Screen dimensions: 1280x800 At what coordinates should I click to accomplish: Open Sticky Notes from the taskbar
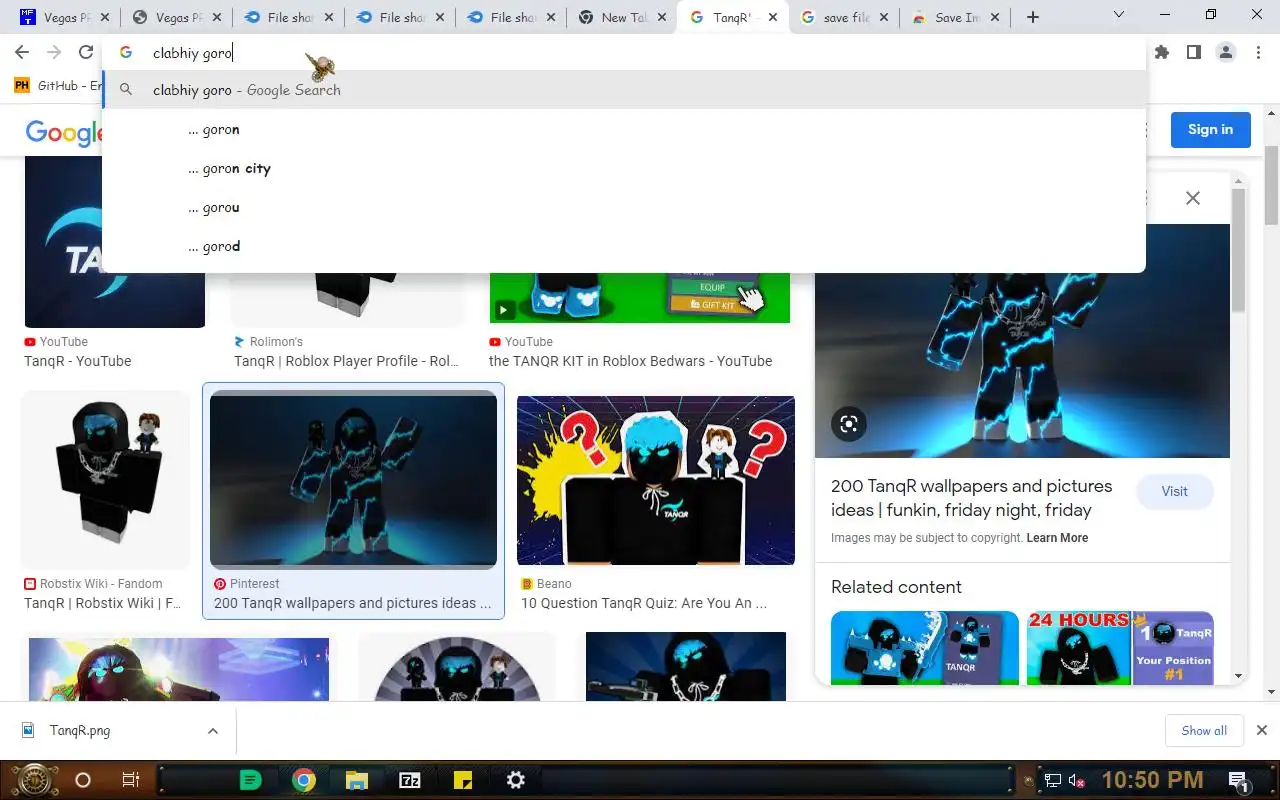(463, 780)
